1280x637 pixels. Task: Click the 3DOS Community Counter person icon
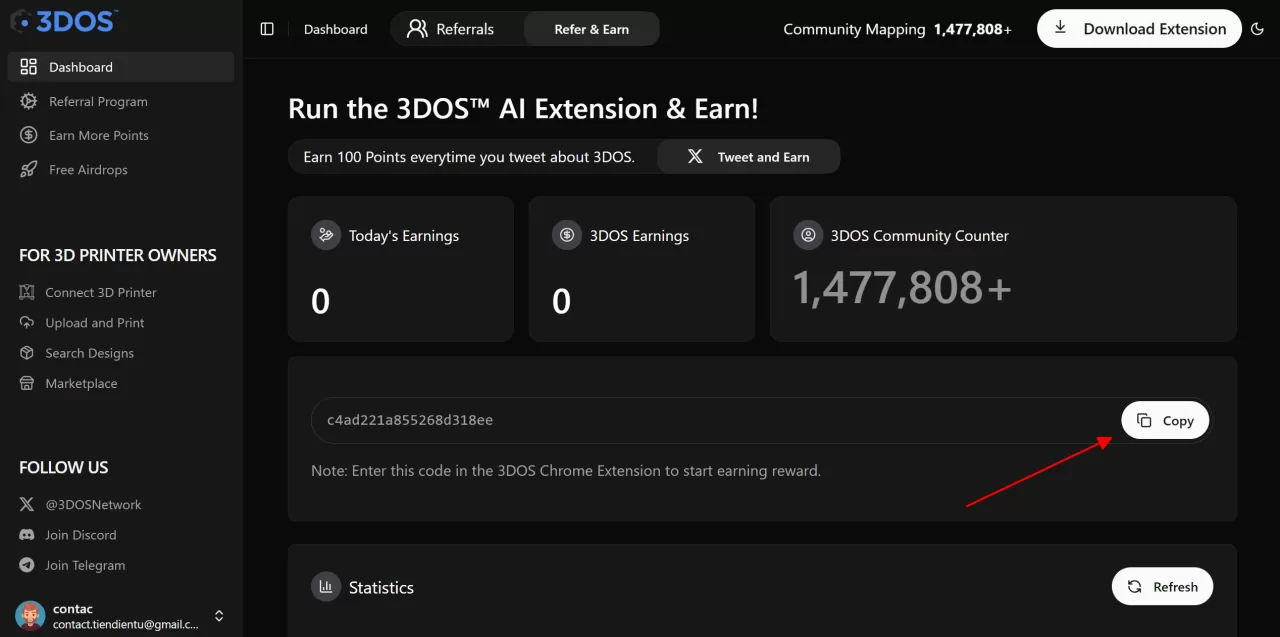(808, 235)
